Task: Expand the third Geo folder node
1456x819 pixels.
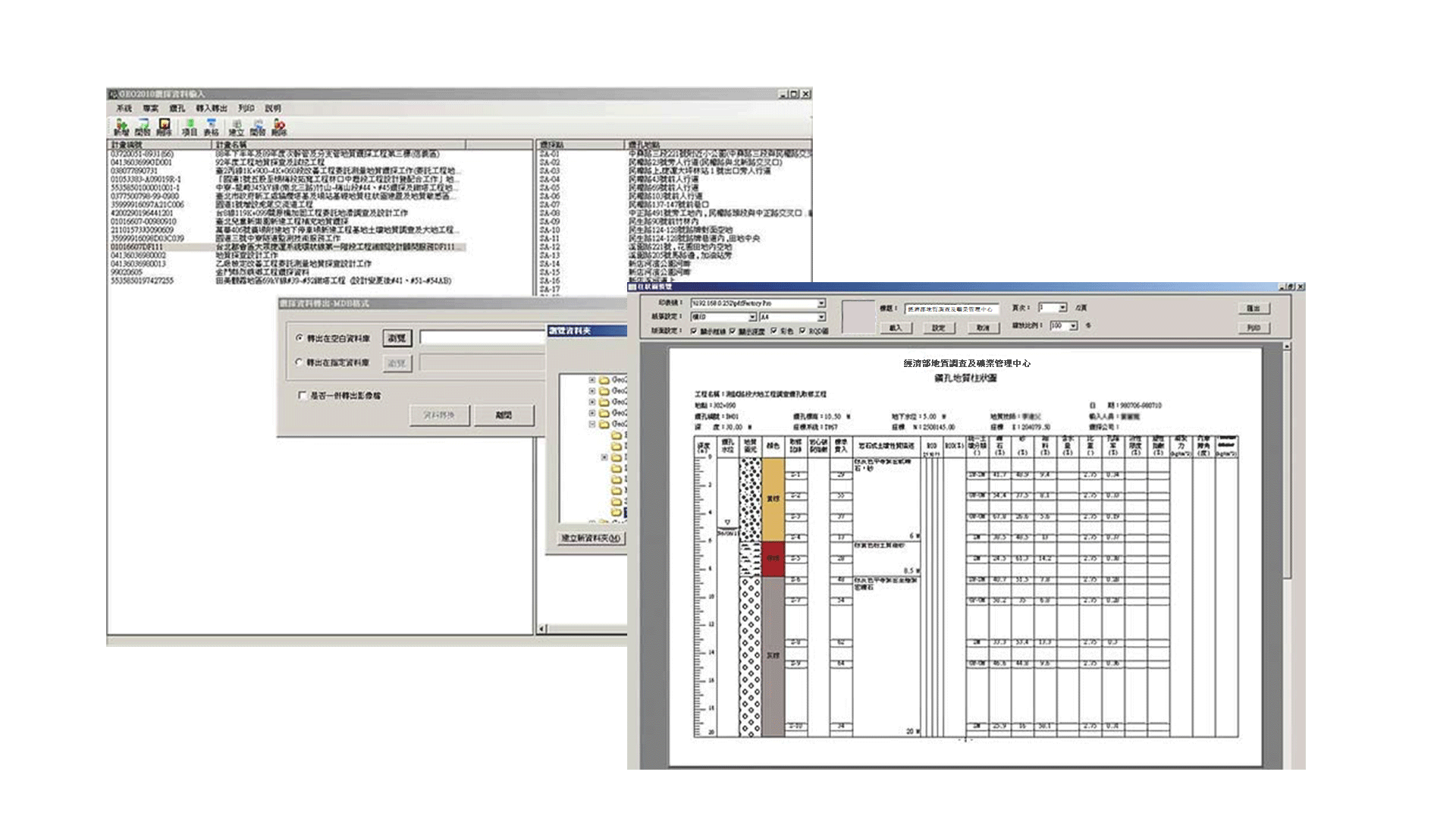Action: [592, 402]
